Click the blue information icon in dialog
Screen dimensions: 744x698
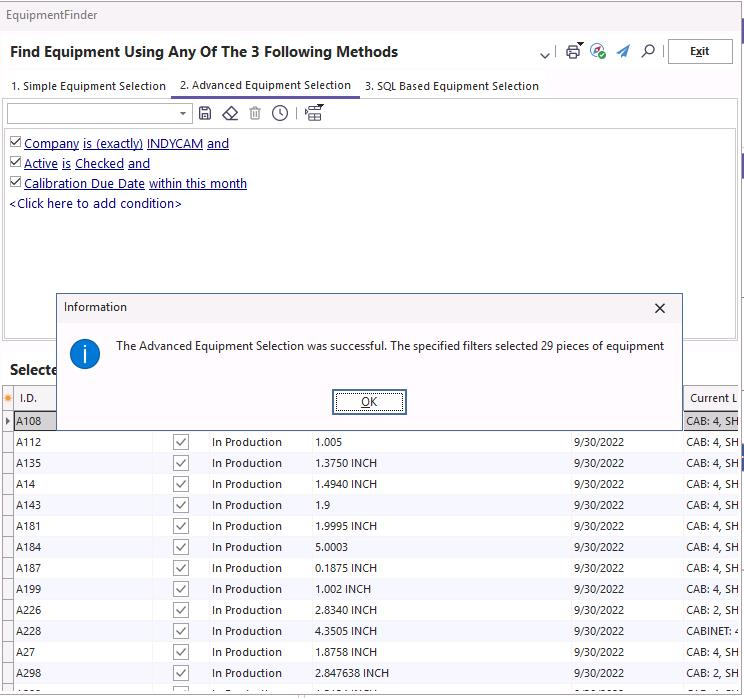pyautogui.click(x=86, y=353)
